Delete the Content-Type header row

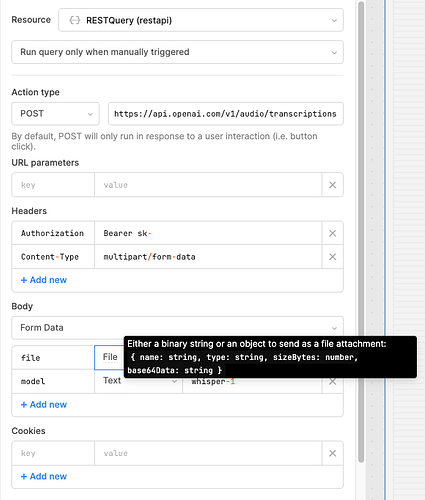pos(332,257)
